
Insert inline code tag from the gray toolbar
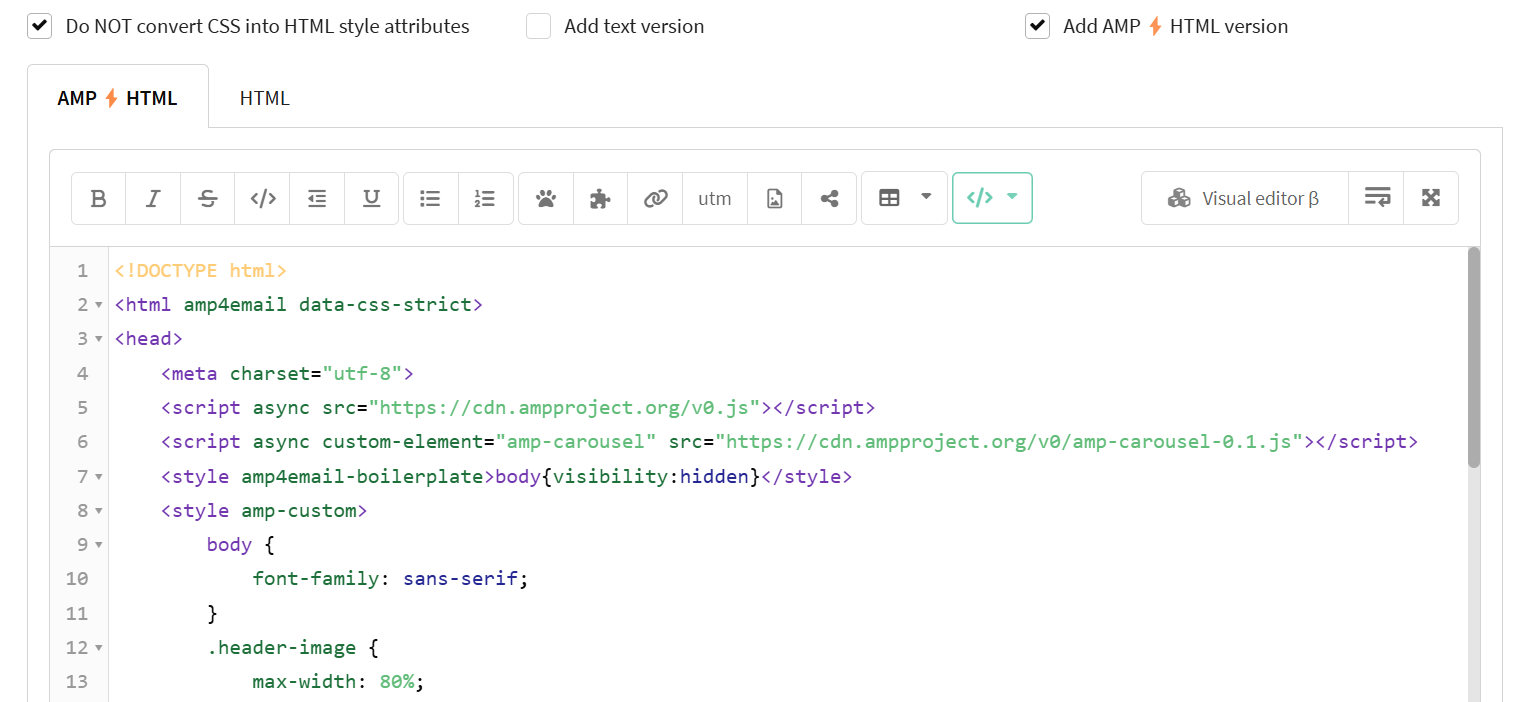pyautogui.click(x=263, y=198)
